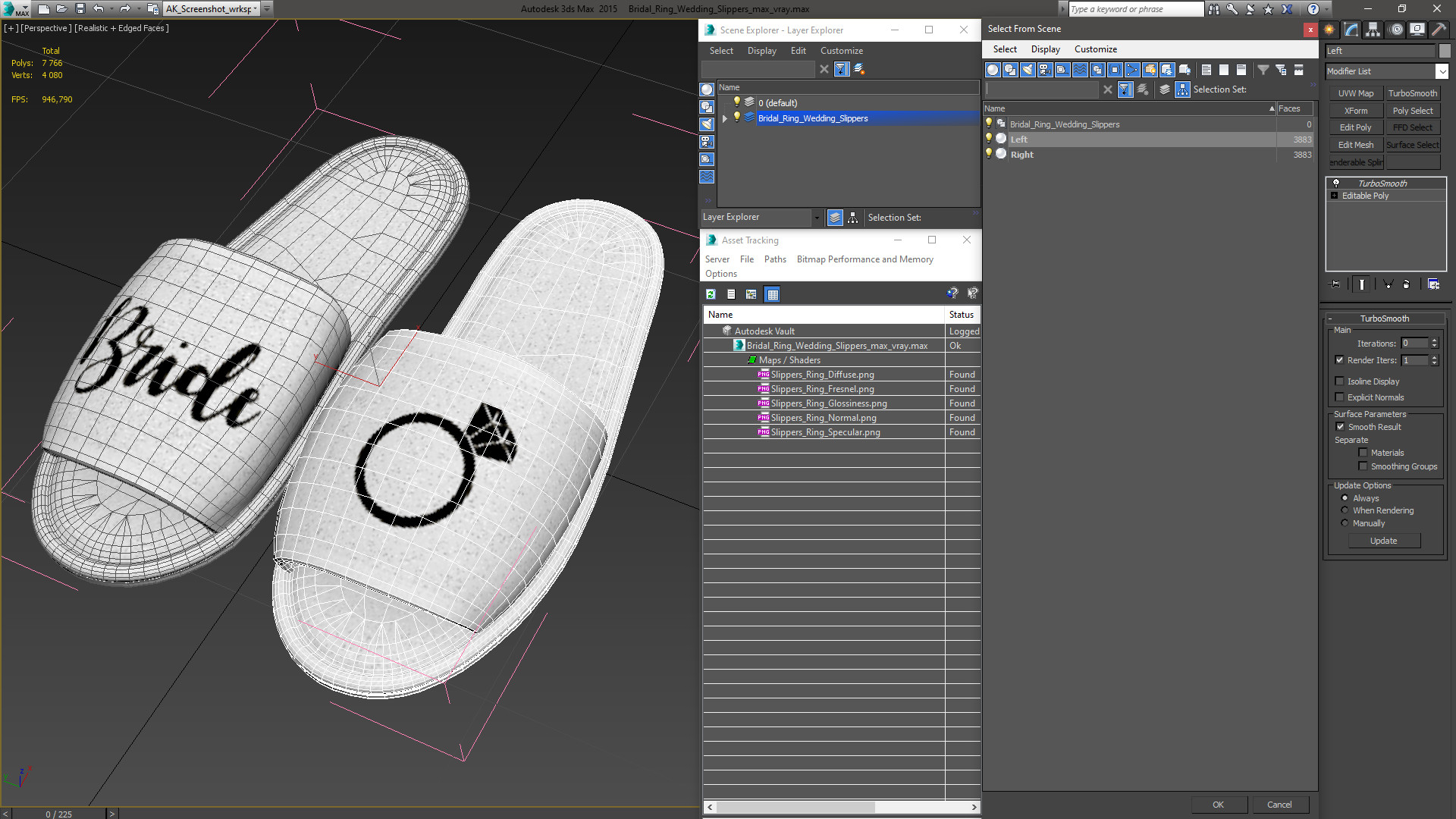Click Cancel in Select From Scene dialog
Image resolution: width=1456 pixels, height=819 pixels.
1279,805
